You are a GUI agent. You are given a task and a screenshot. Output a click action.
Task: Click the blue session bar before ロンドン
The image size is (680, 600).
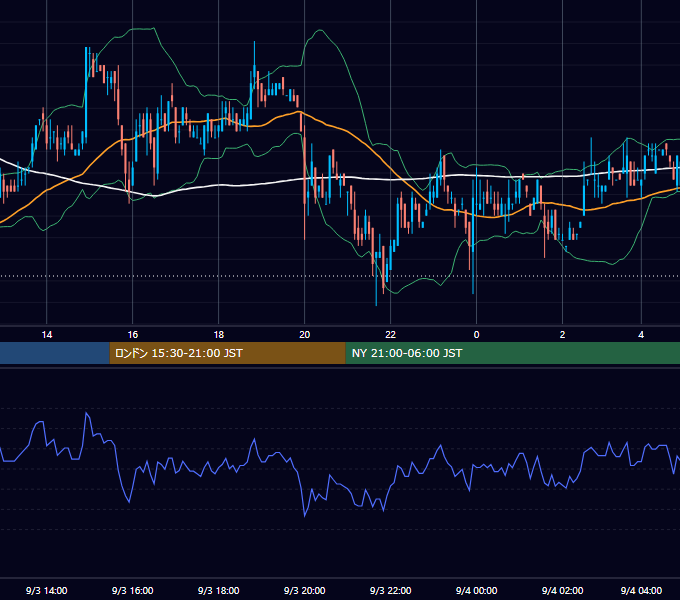(x=55, y=353)
